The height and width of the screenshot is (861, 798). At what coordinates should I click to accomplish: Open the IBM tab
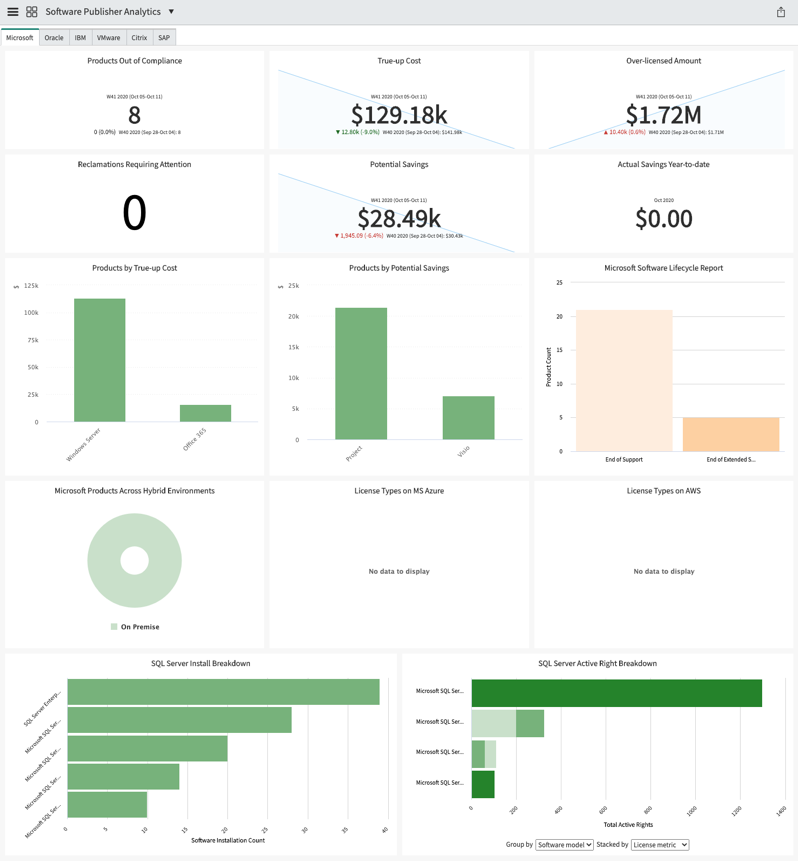pyautogui.click(x=80, y=37)
